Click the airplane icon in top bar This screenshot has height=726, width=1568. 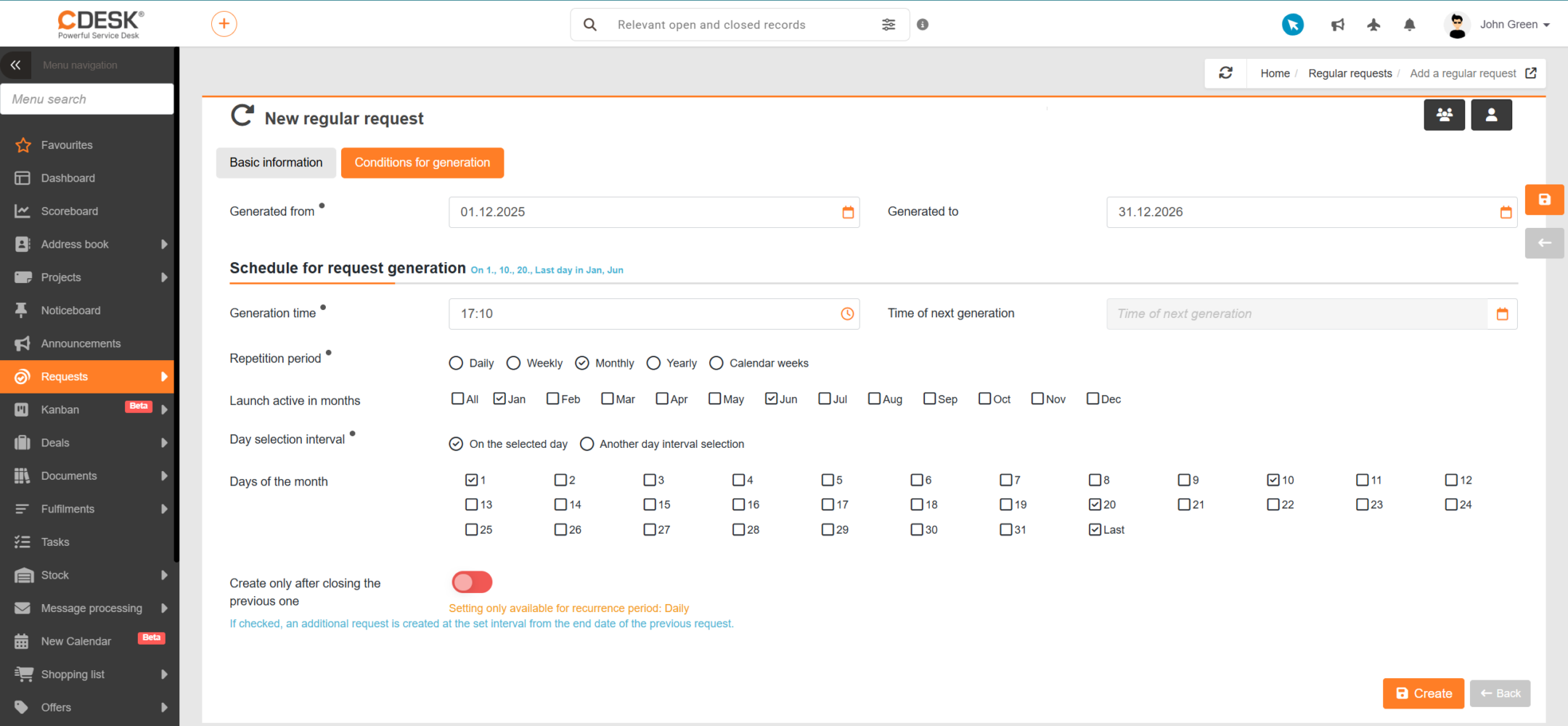[x=1373, y=25]
